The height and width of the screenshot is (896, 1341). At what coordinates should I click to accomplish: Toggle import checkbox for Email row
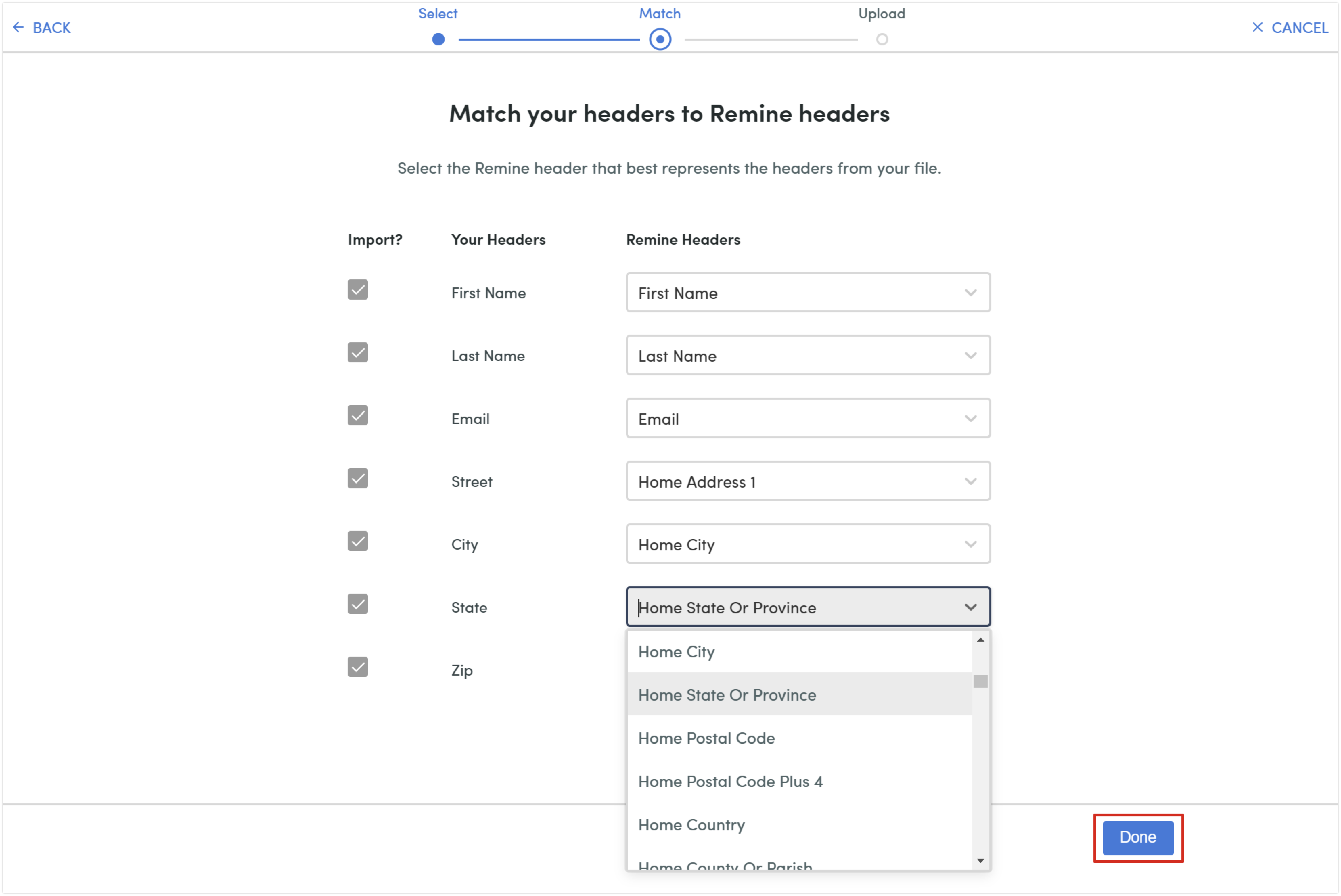(358, 416)
